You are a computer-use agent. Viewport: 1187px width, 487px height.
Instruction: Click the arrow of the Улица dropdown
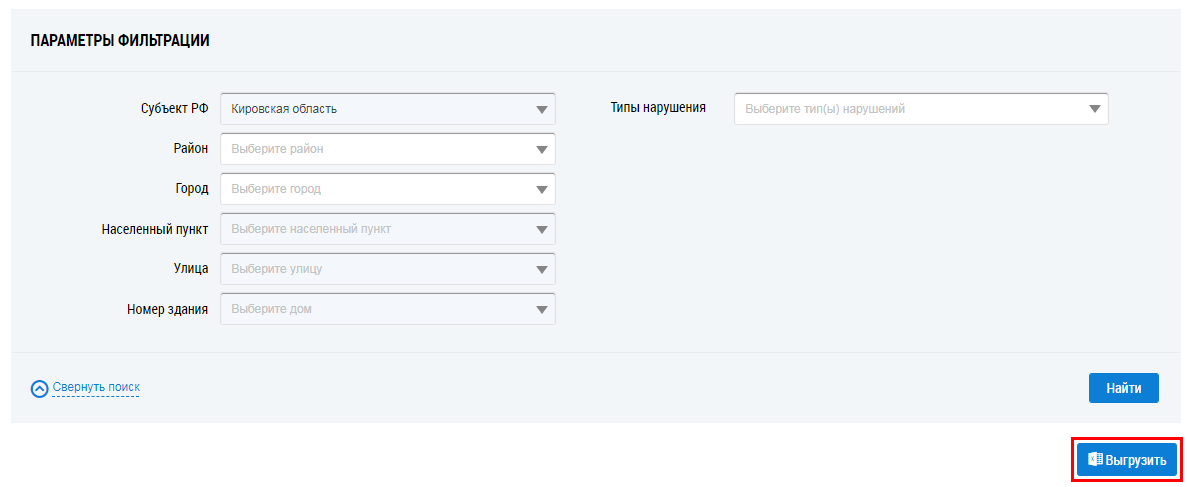pyautogui.click(x=541, y=269)
